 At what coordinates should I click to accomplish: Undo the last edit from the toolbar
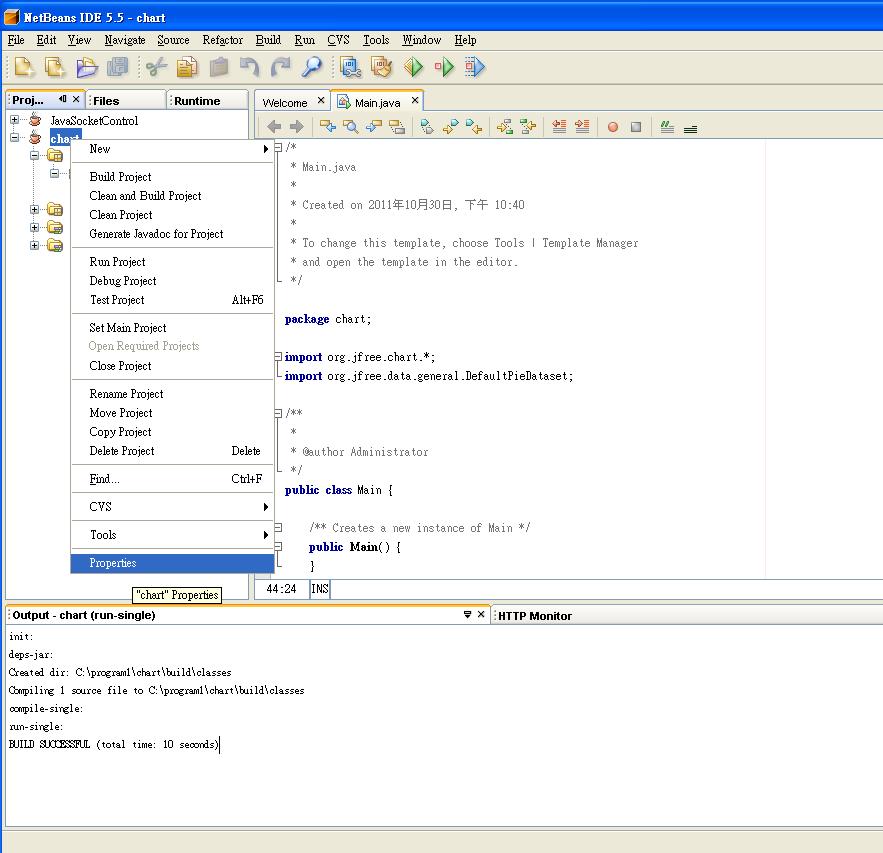click(x=248, y=66)
